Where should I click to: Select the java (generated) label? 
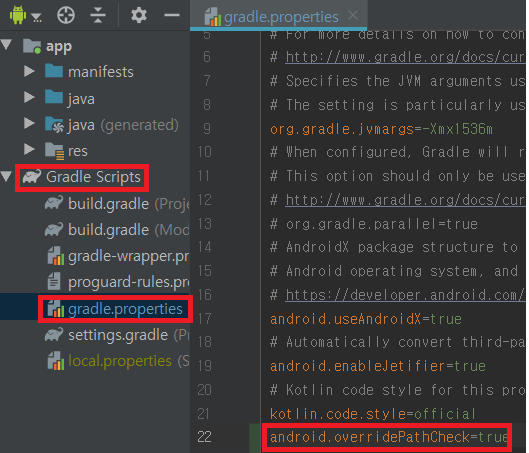point(123,125)
